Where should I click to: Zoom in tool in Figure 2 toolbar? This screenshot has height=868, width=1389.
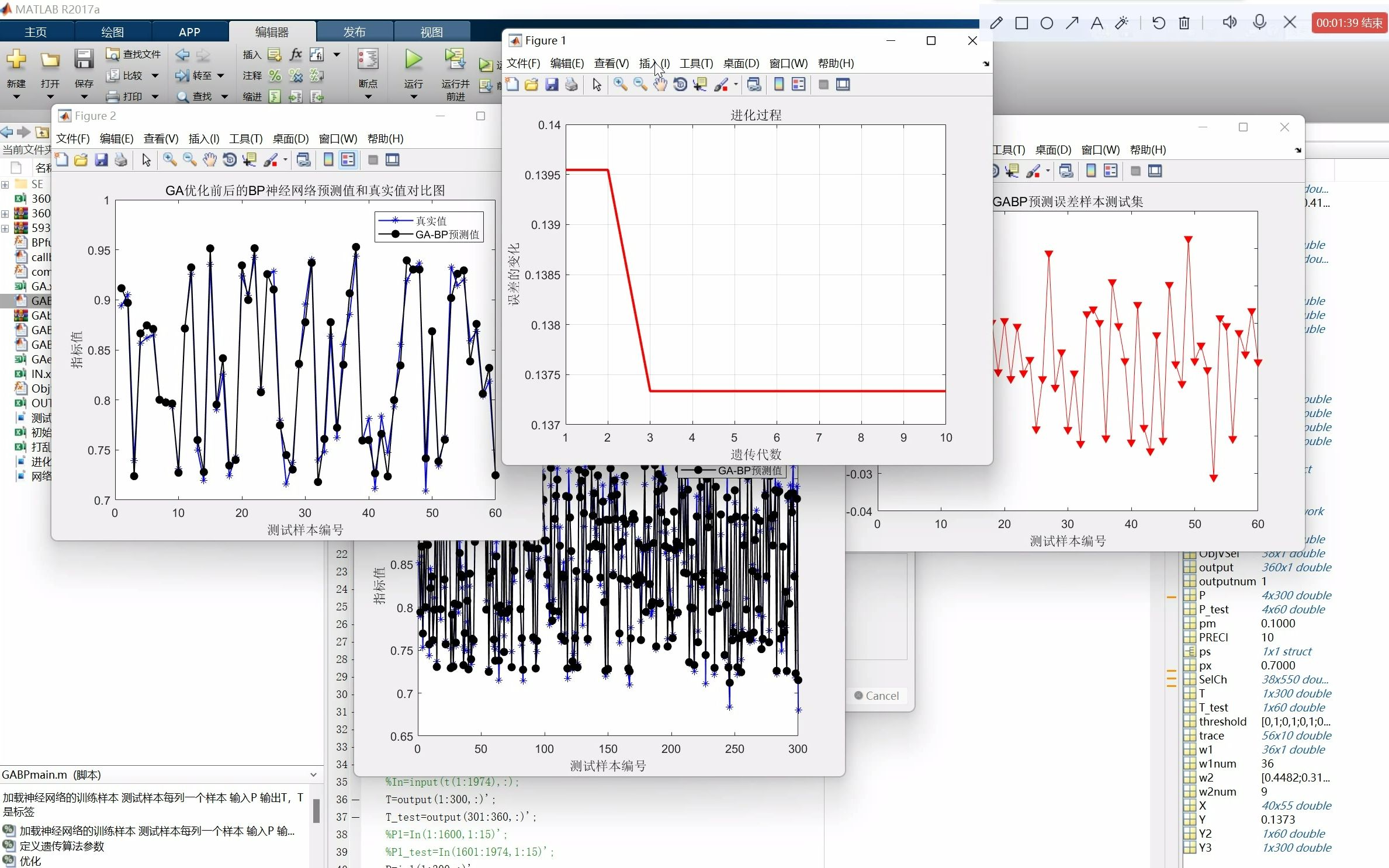(169, 160)
